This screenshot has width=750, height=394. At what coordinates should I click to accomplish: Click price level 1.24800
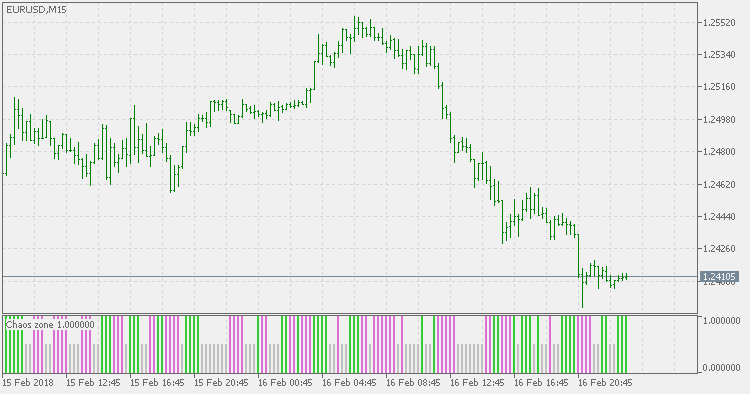[x=719, y=152]
